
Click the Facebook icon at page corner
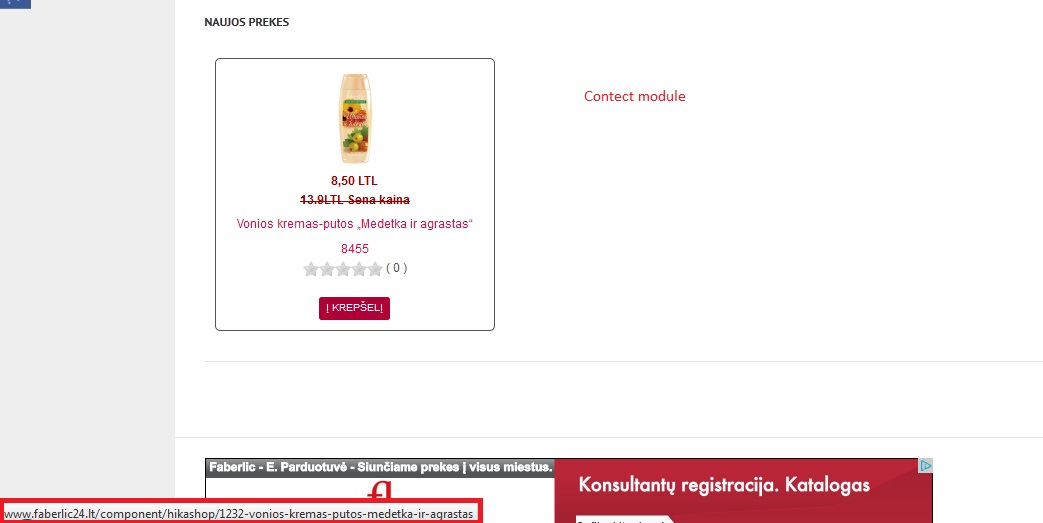coord(15,3)
